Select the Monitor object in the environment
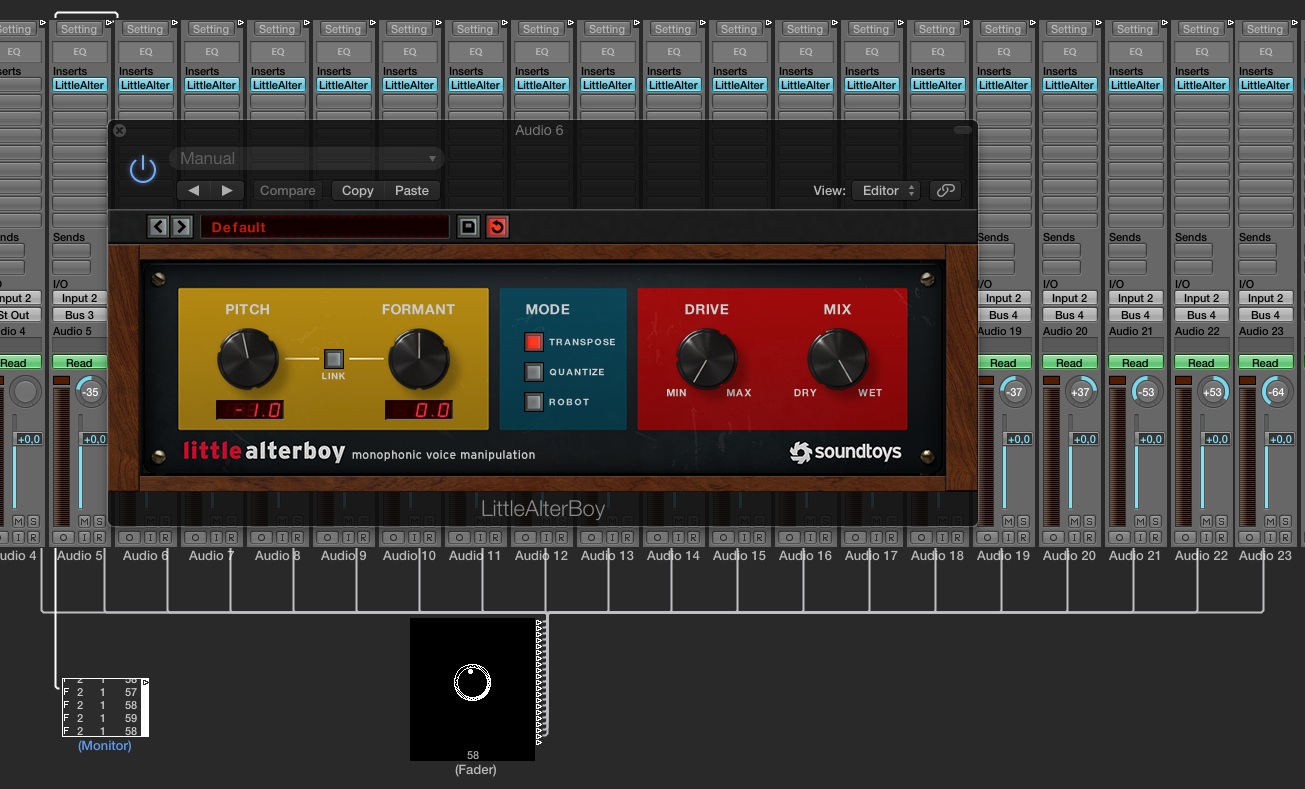This screenshot has height=789, width=1305. click(x=105, y=707)
